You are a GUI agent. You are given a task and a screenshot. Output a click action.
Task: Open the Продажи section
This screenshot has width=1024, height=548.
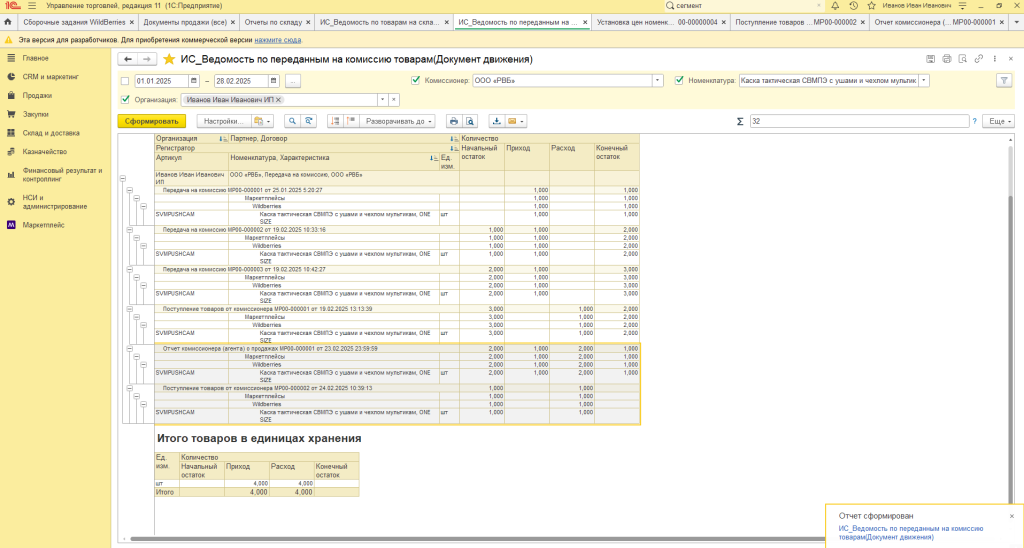tap(37, 95)
